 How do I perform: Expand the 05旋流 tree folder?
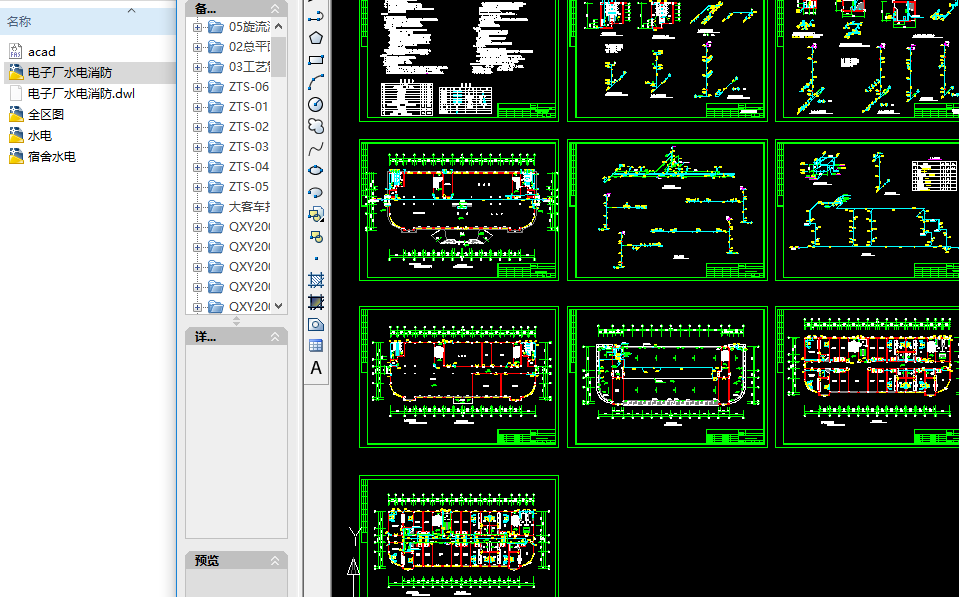pos(197,27)
